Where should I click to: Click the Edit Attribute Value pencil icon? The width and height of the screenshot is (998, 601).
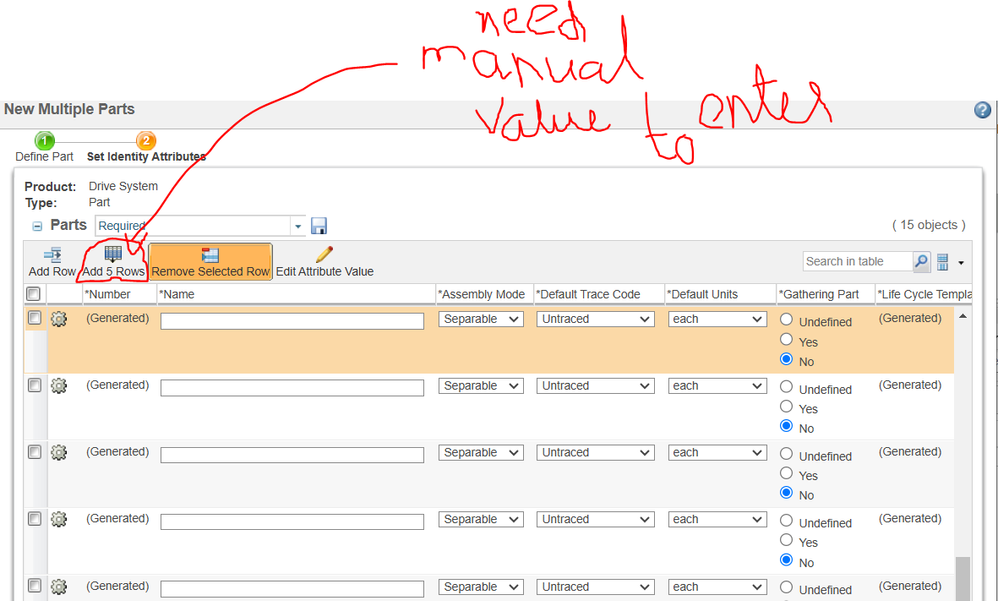[324, 255]
